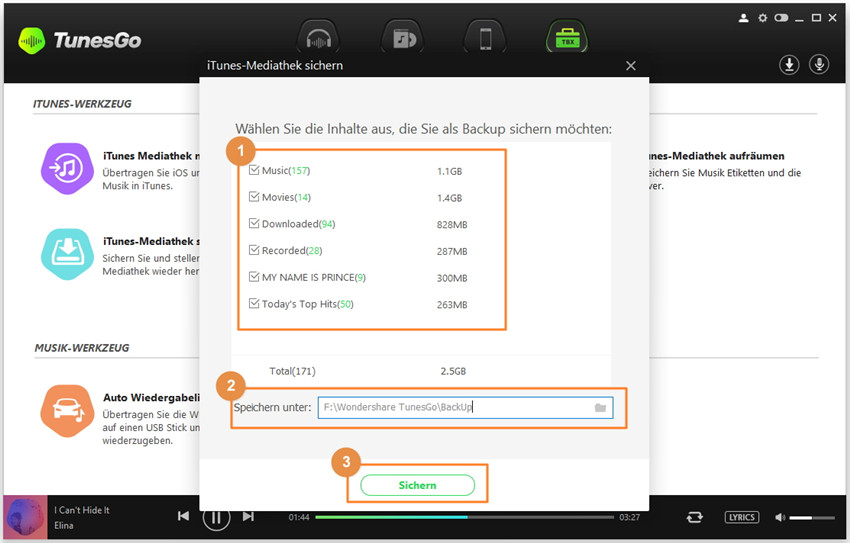850x543 pixels.
Task: Toggle the repeat mode icon
Action: [x=694, y=518]
